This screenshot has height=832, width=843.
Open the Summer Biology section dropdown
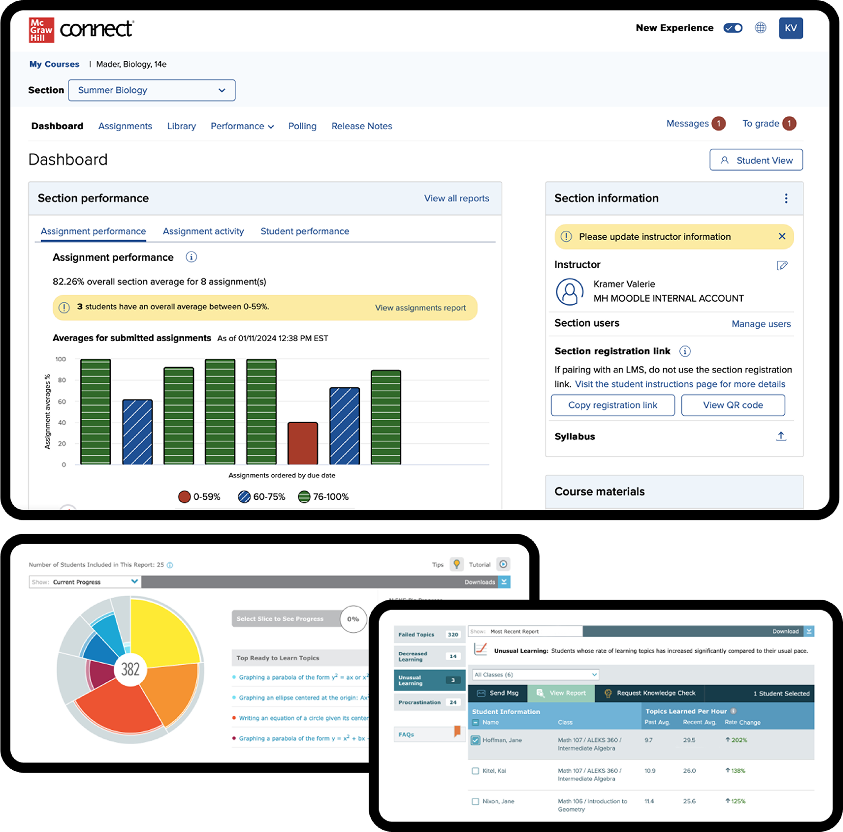click(151, 90)
